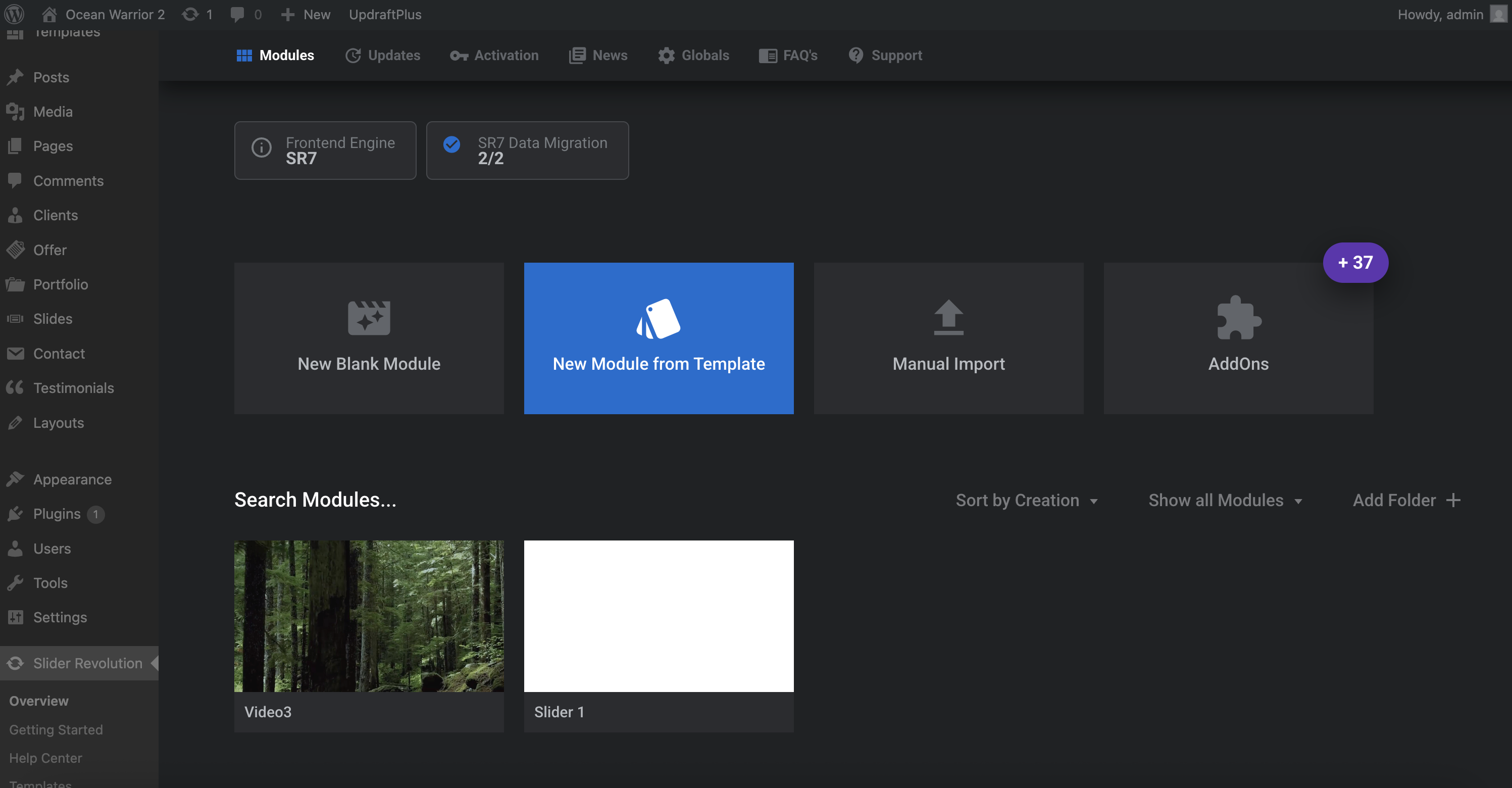Click the New Blank Module icon
The image size is (1512, 788).
coord(369,318)
